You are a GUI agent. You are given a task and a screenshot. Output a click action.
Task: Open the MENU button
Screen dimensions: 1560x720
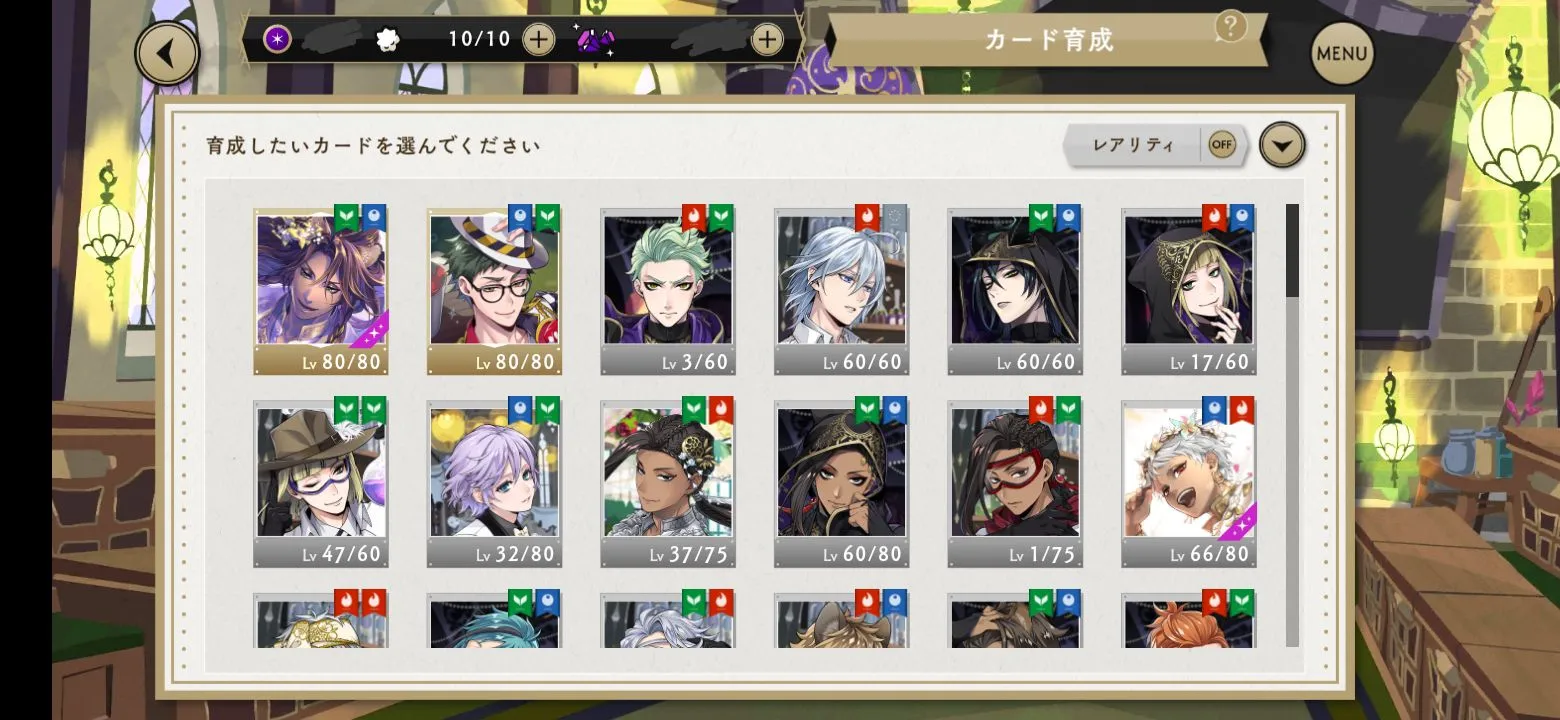(1342, 53)
